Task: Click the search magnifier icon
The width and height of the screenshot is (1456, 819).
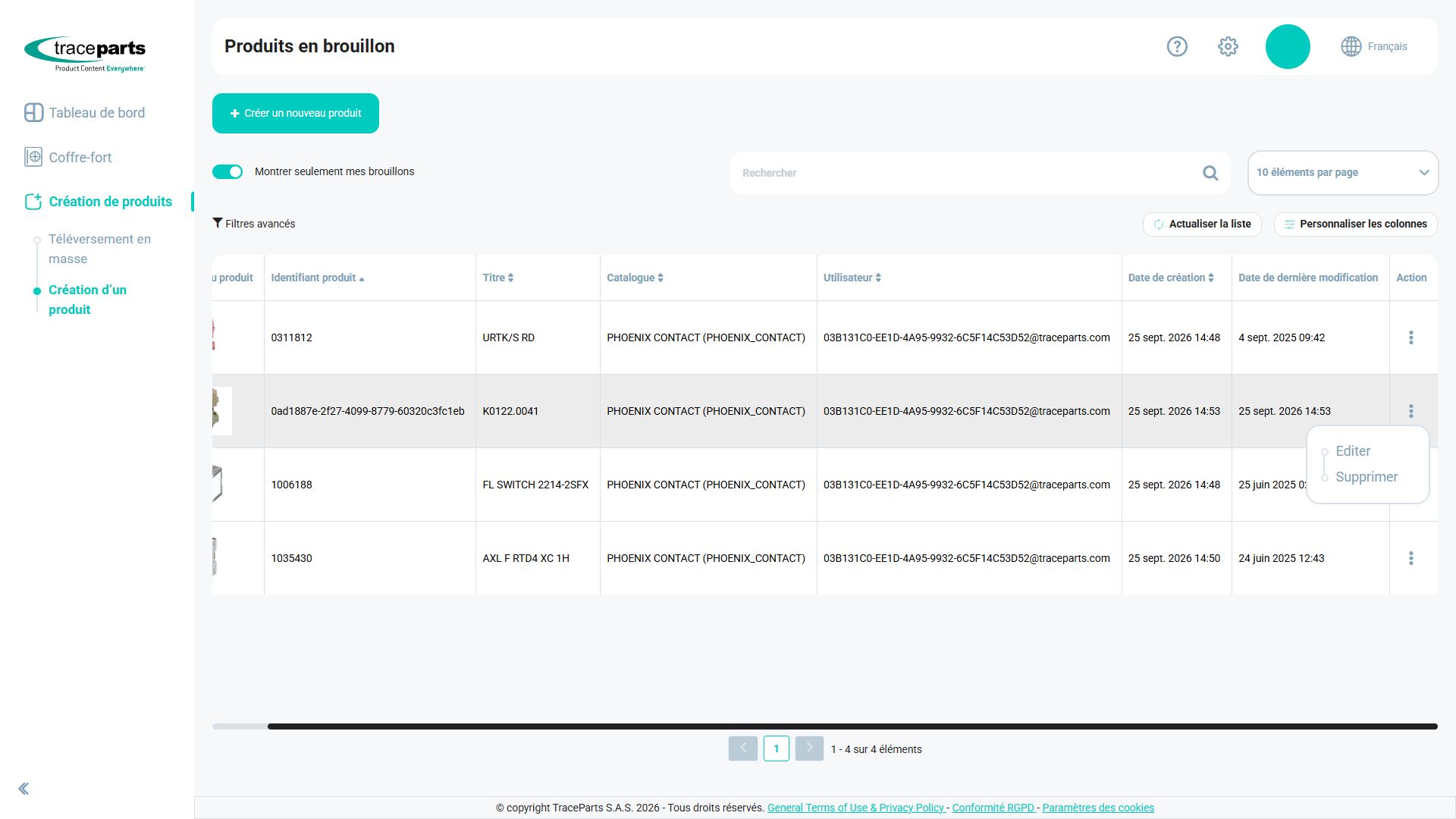Action: coord(1210,173)
